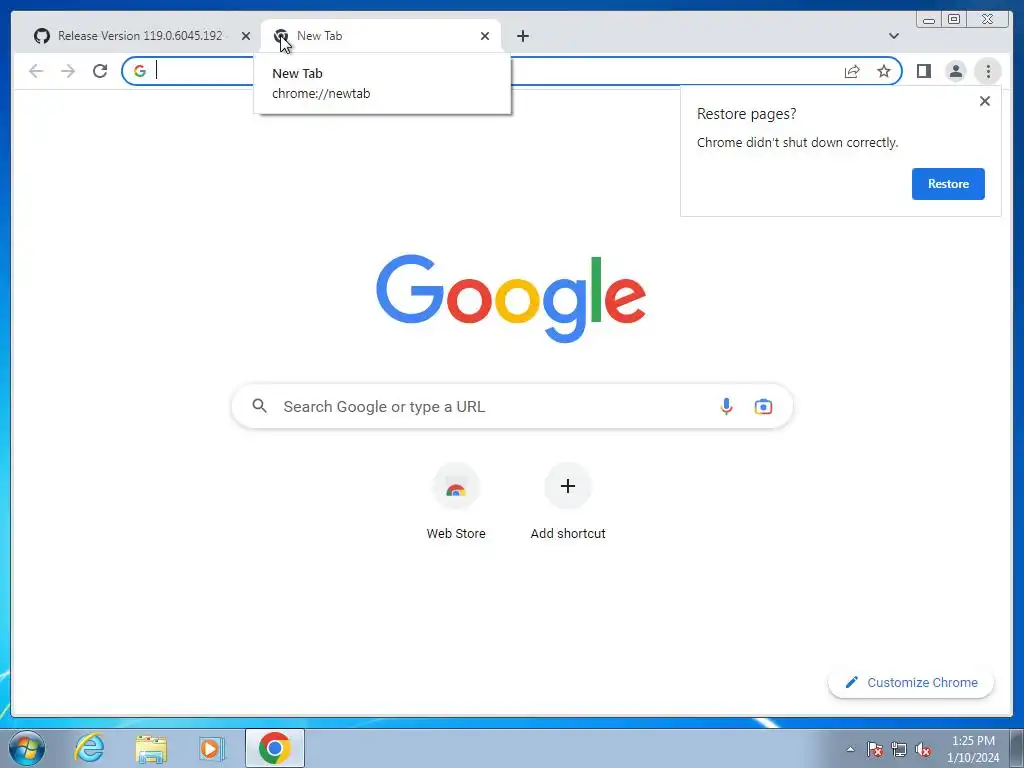Share this page using the share icon

click(x=852, y=71)
